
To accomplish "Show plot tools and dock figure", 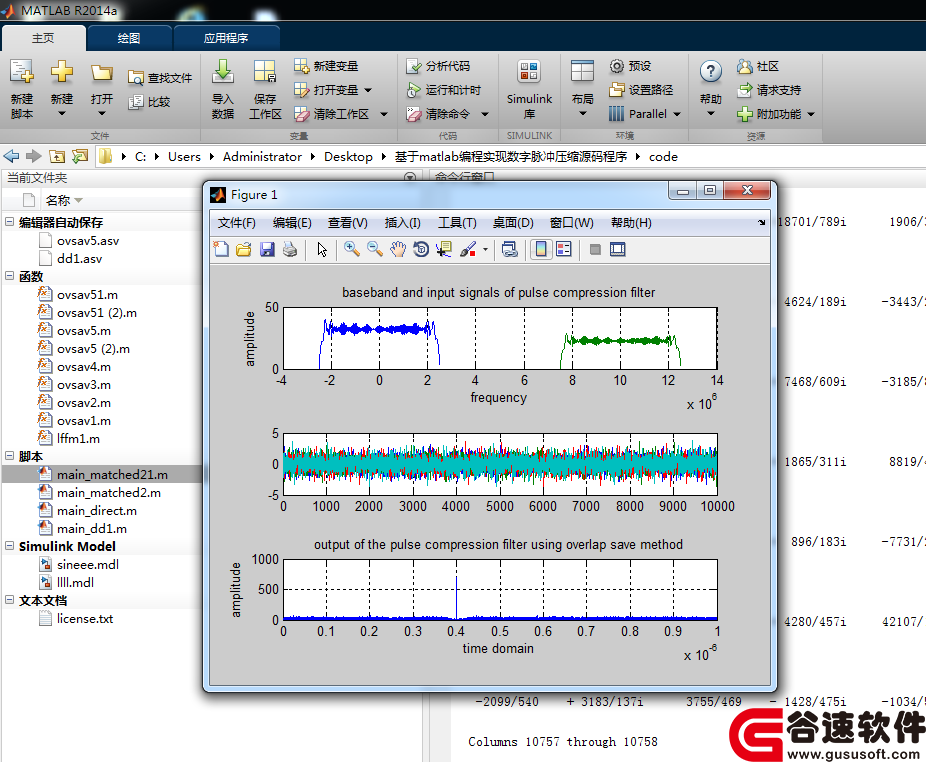I will click(x=618, y=249).
